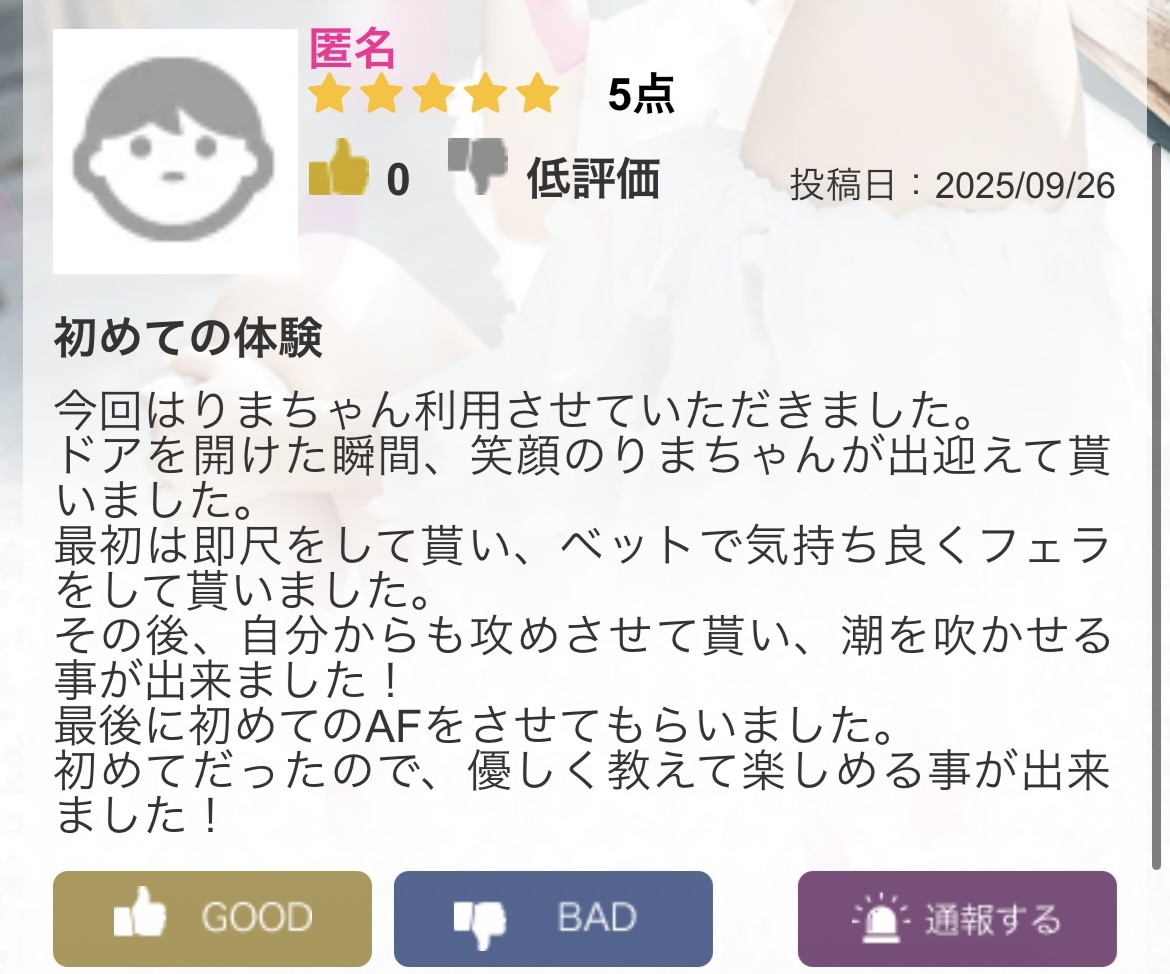Select the second gold rating star
The width and height of the screenshot is (1170, 974).
tap(381, 94)
